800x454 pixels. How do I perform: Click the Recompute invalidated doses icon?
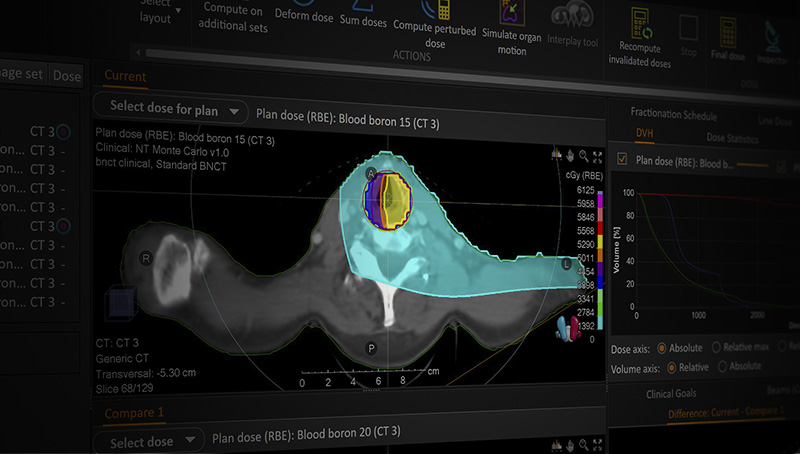[x=639, y=20]
